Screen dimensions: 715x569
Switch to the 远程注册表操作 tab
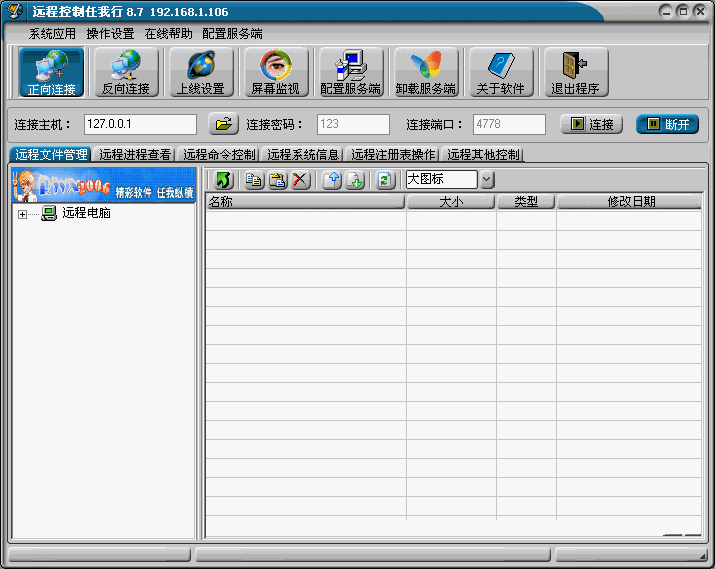[x=393, y=155]
